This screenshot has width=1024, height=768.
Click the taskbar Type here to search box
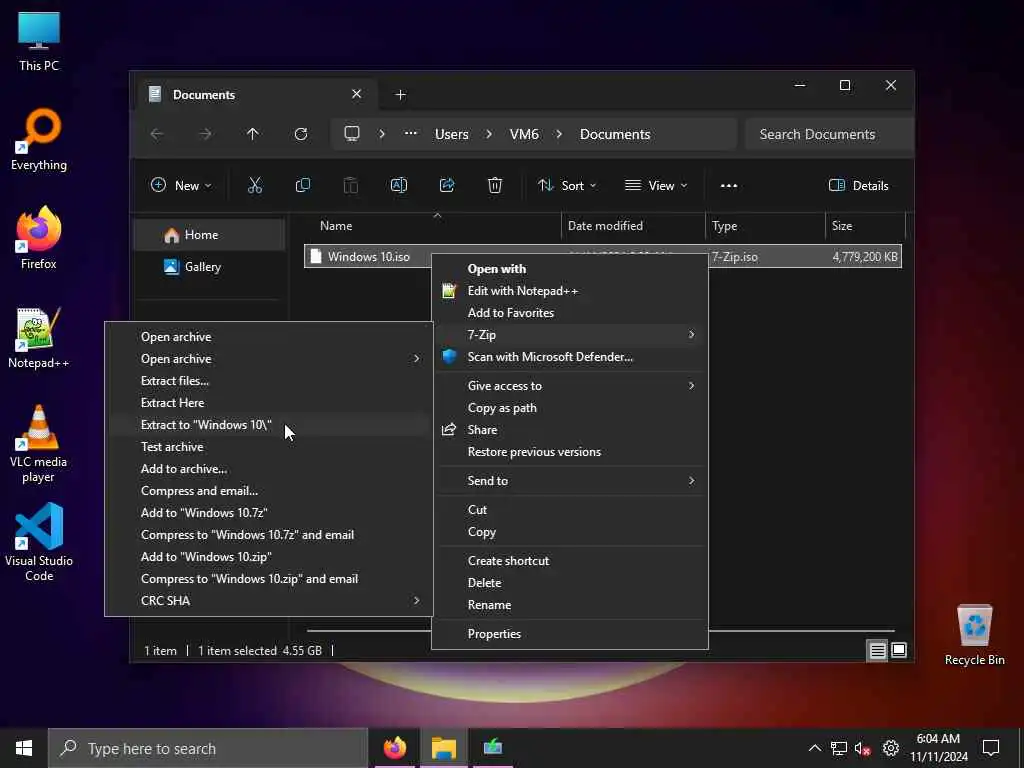(x=208, y=748)
